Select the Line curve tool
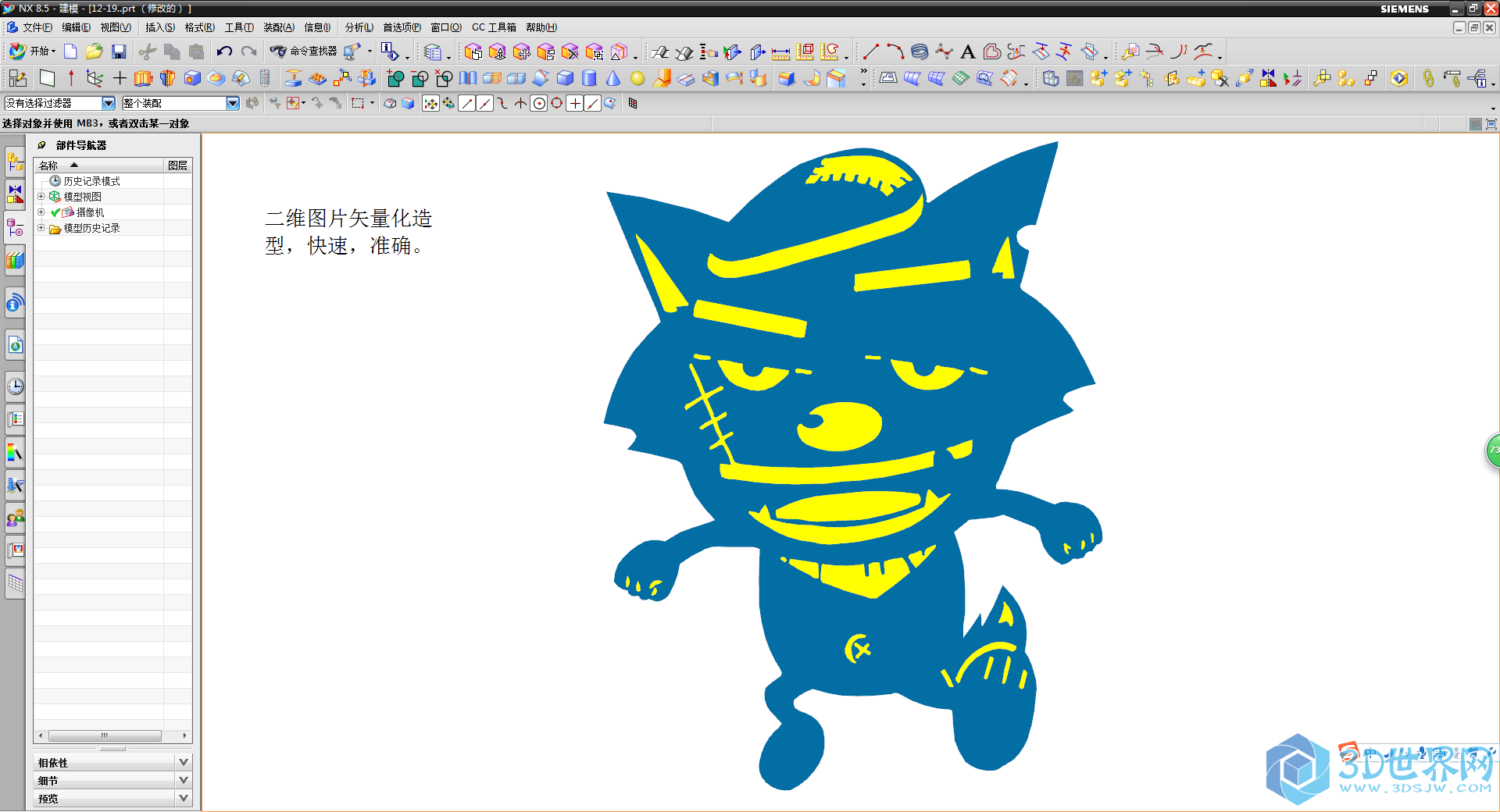The width and height of the screenshot is (1500, 812). pos(871,52)
